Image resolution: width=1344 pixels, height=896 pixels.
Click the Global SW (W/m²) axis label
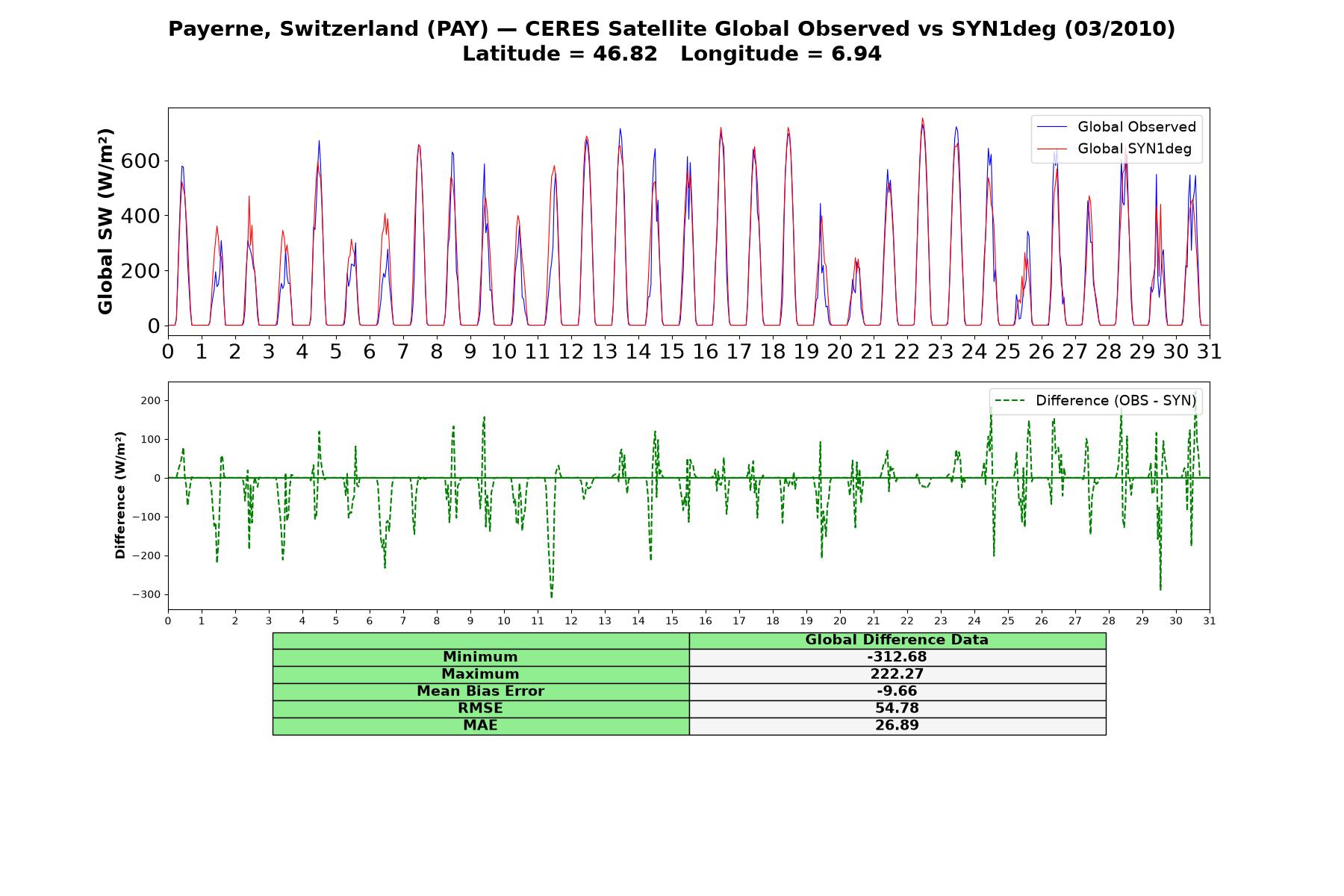pyautogui.click(x=106, y=222)
